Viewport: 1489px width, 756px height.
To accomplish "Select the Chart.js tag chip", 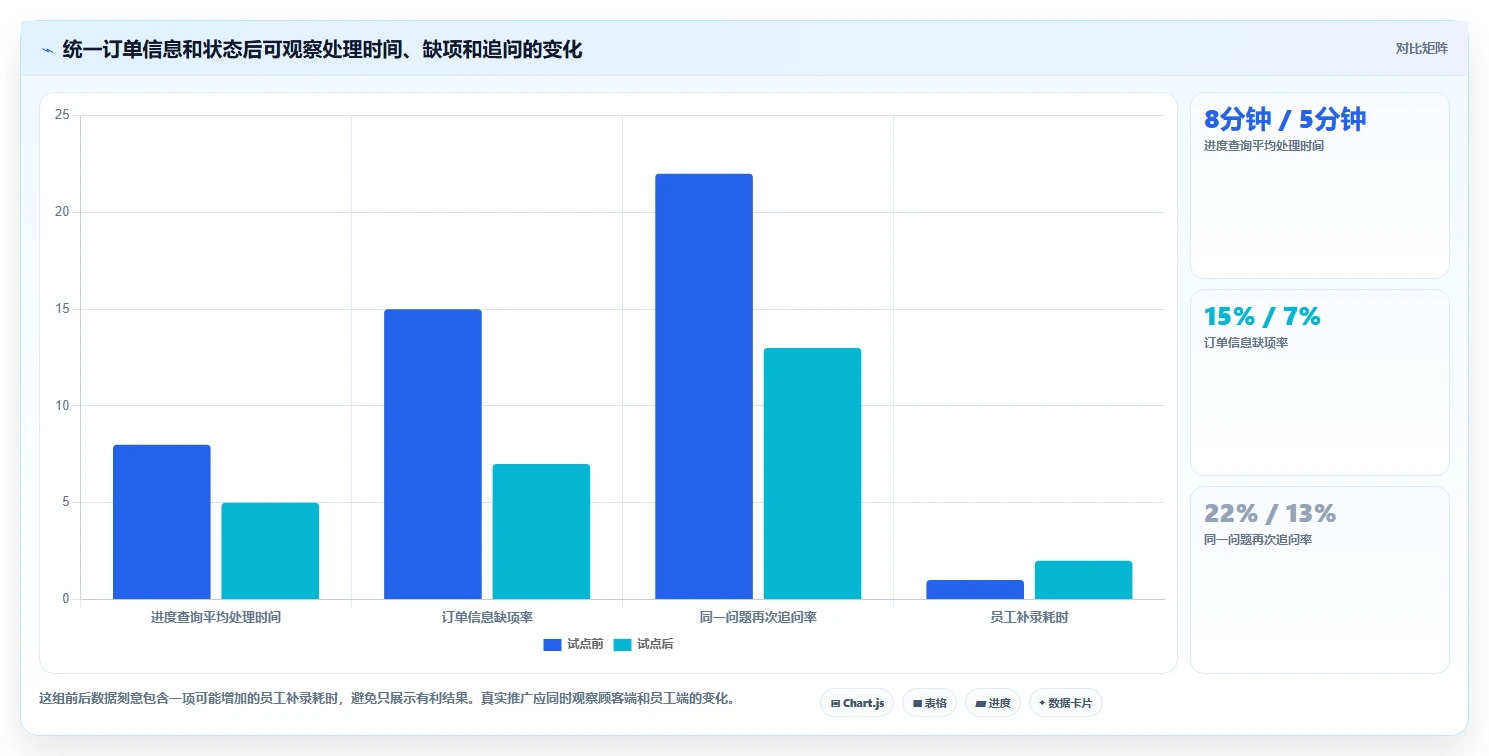I will 857,703.
